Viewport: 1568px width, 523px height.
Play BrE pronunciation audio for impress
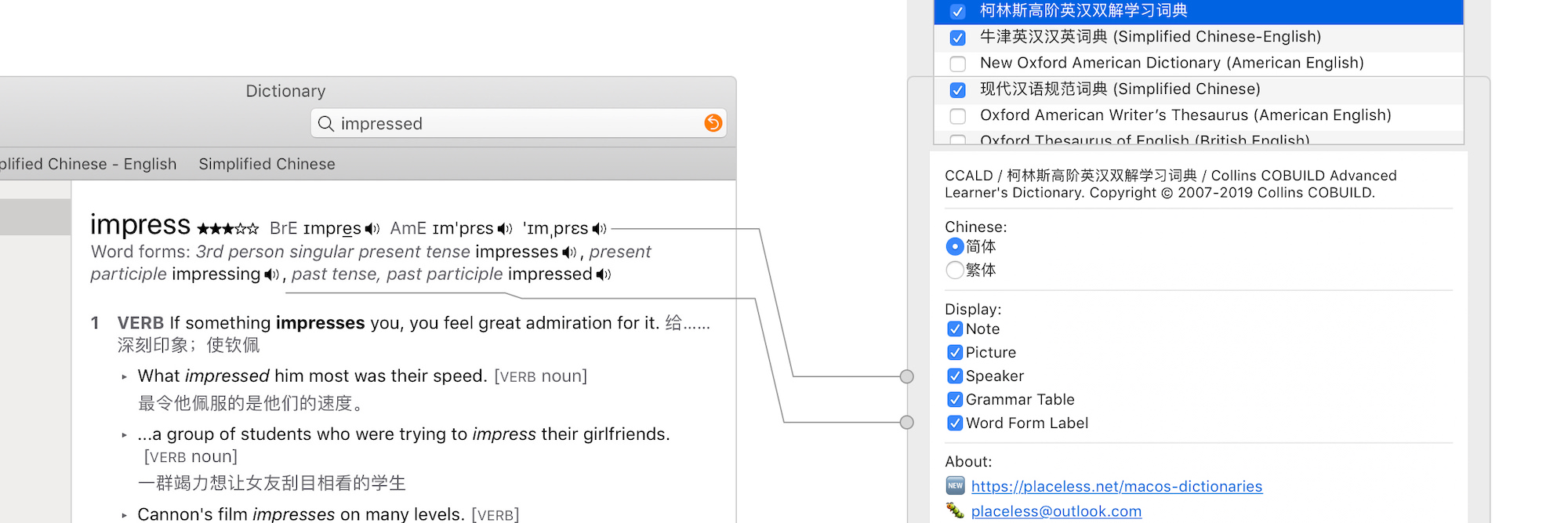click(x=372, y=229)
